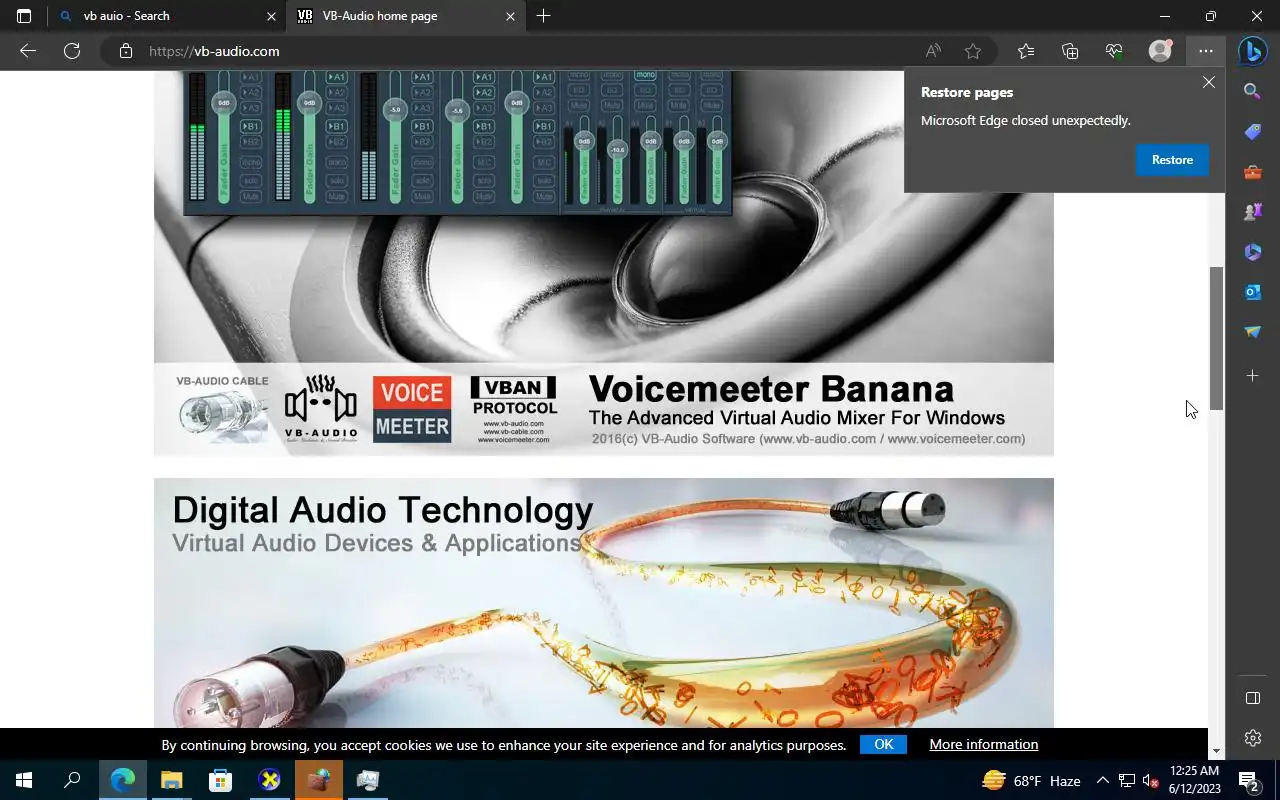Select the 'VB-Audio home page' tab
Viewport: 1280px width, 800px height.
(406, 16)
